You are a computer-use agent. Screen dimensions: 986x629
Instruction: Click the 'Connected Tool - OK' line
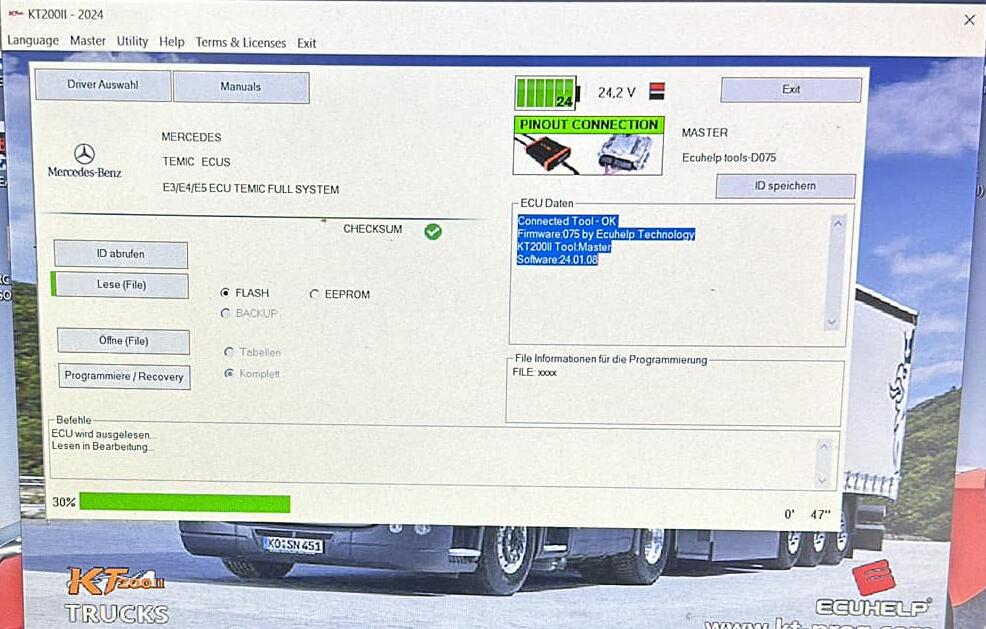(567, 221)
